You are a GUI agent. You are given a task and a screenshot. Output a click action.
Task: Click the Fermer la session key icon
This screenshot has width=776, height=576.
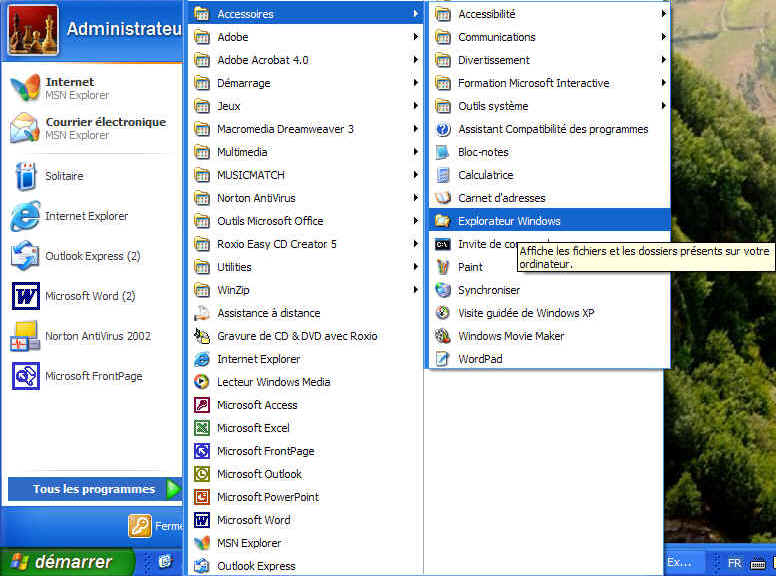click(140, 526)
